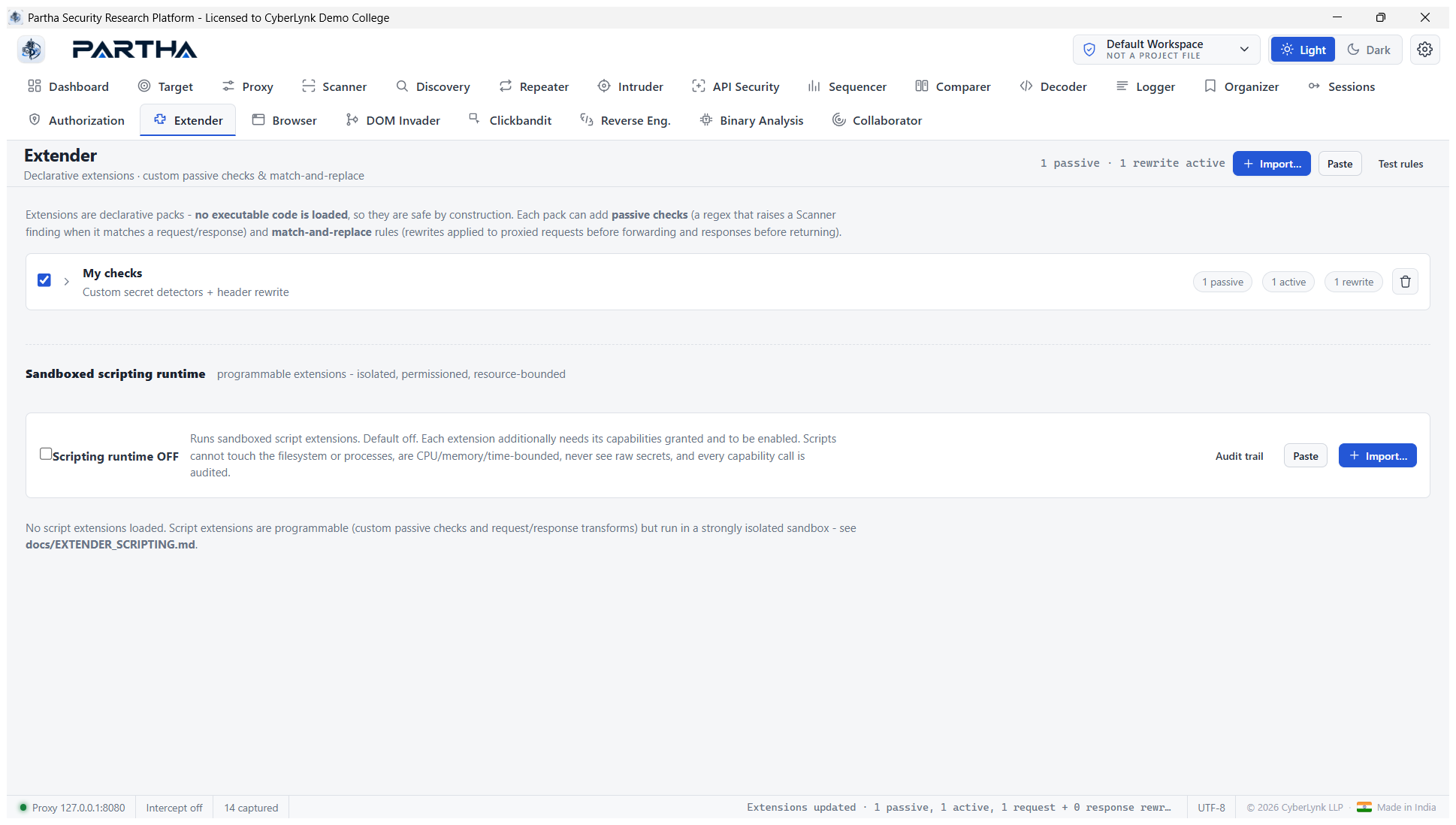This screenshot has height=825, width=1456.
Task: Click the Target bullseye icon
Action: pyautogui.click(x=144, y=86)
